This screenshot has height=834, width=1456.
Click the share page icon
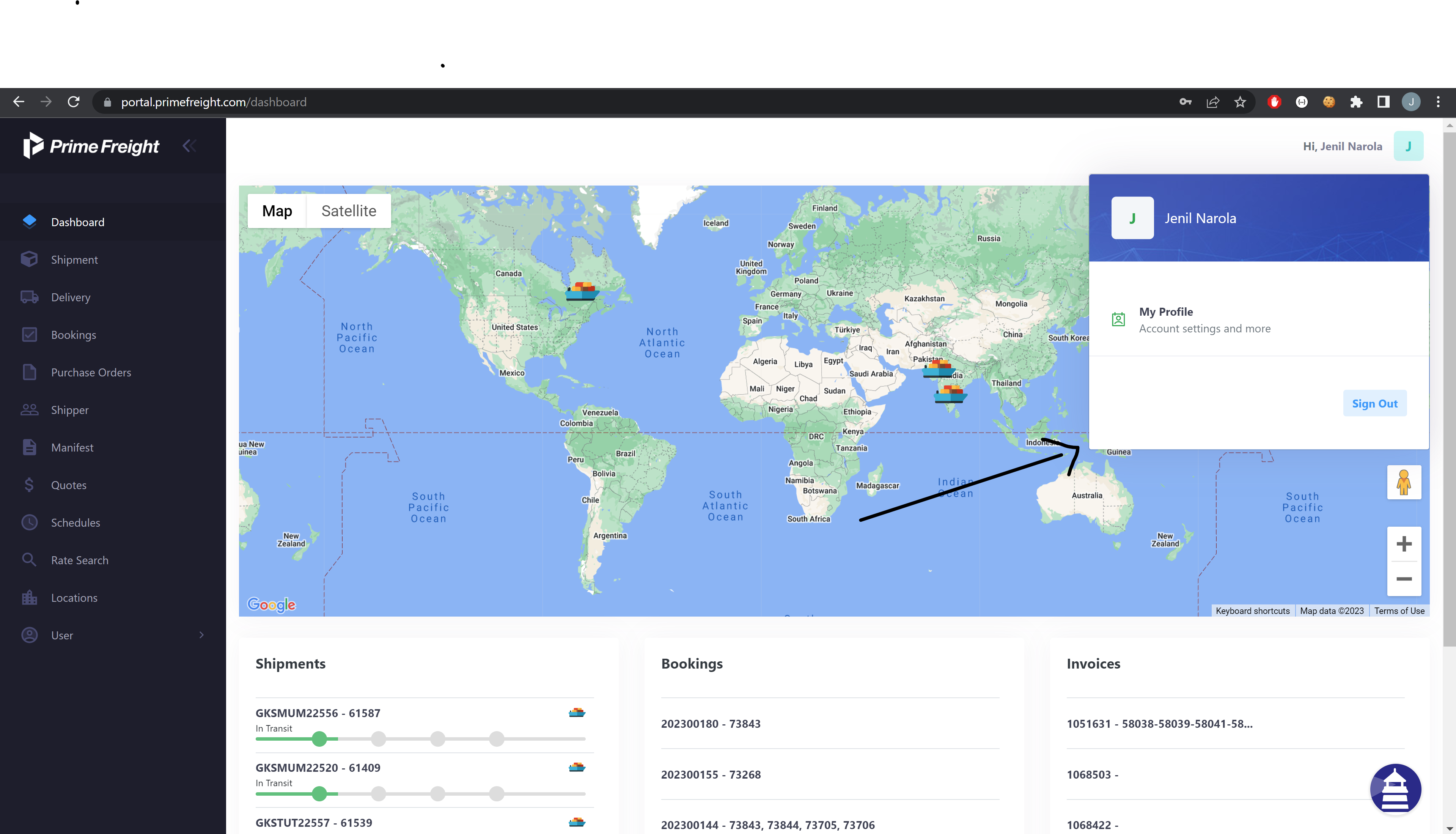(x=1213, y=102)
